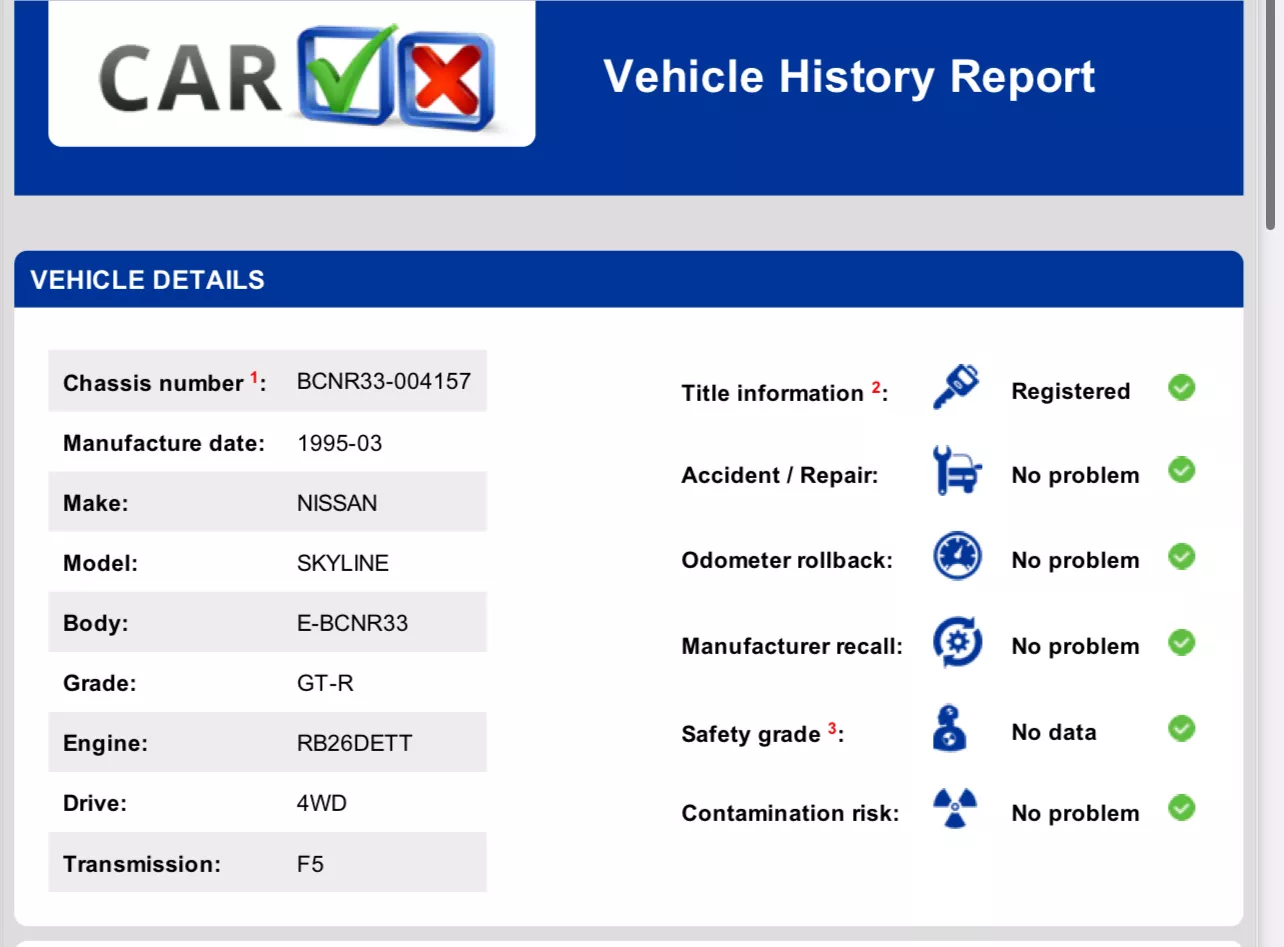The image size is (1284, 947).
Task: Click the Registered status text
Action: [x=1071, y=391]
